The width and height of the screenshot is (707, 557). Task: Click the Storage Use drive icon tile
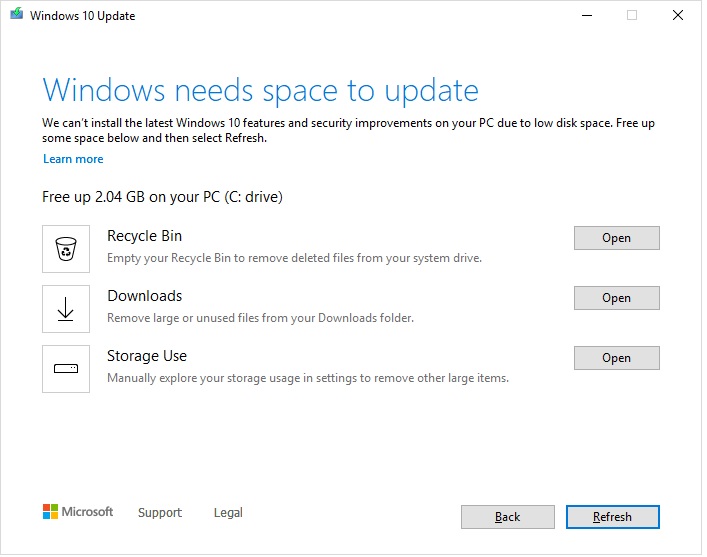coord(66,369)
